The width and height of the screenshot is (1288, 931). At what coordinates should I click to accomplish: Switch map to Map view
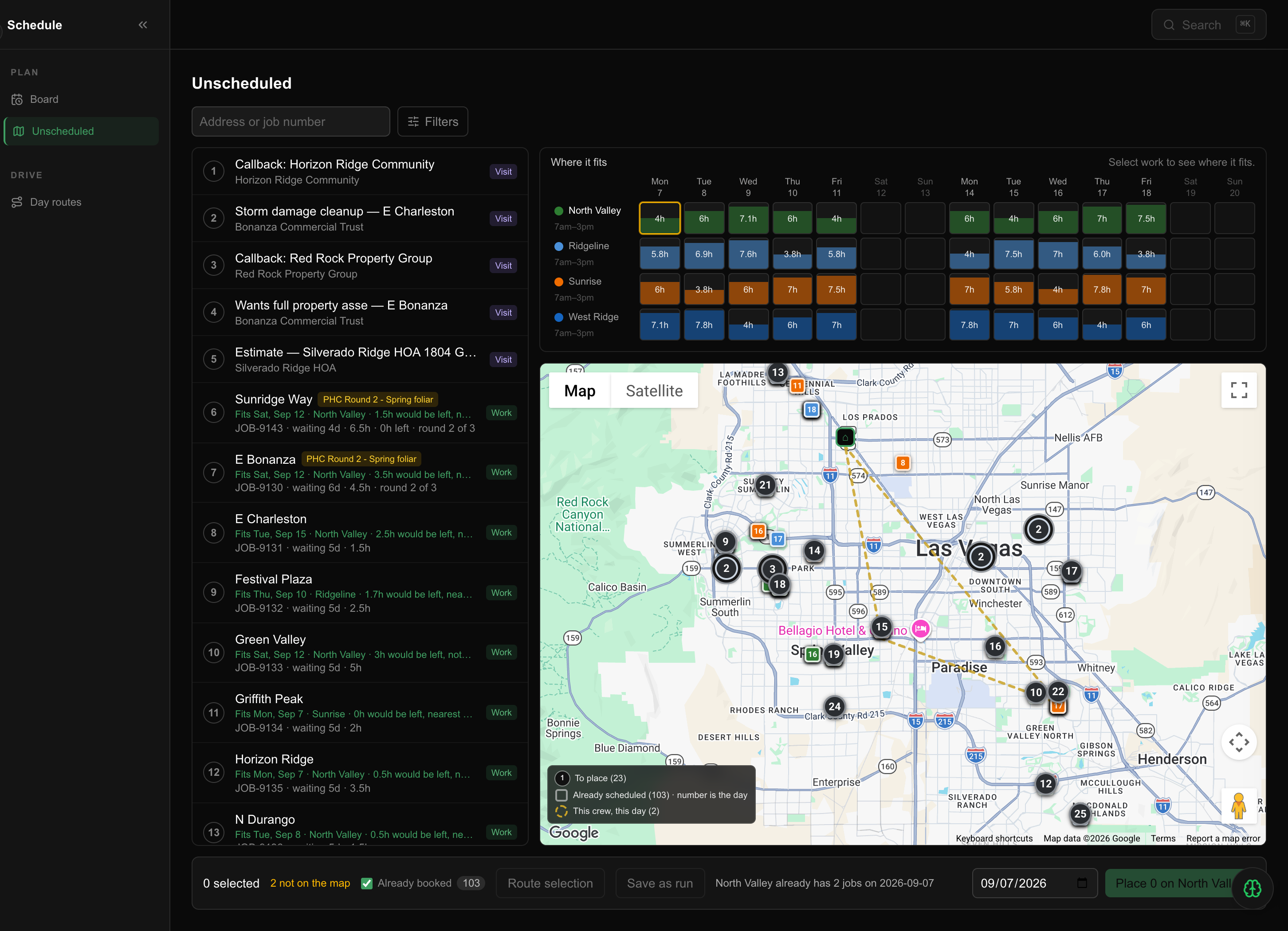point(579,391)
